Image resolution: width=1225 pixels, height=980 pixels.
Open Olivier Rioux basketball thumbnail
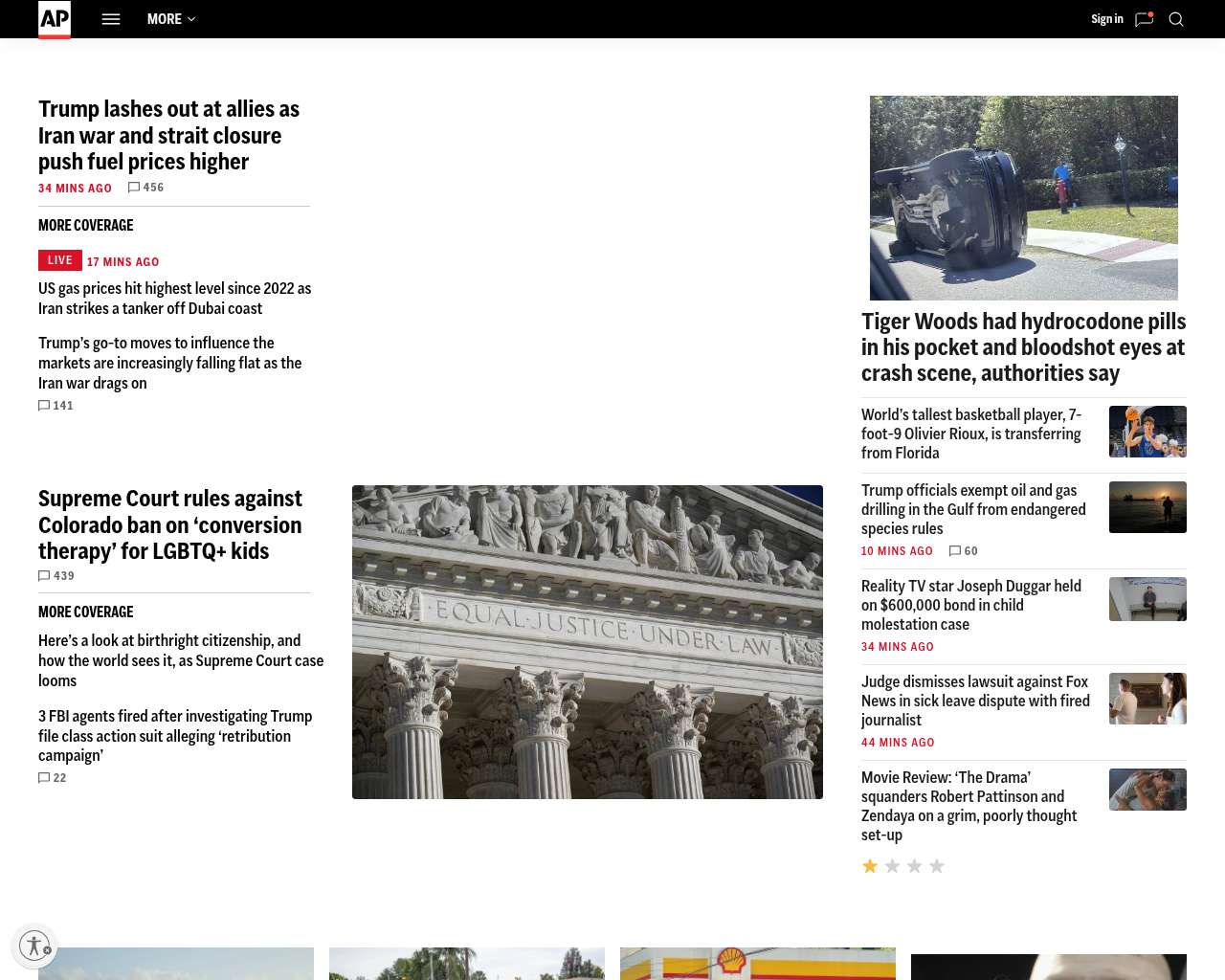pyautogui.click(x=1147, y=432)
